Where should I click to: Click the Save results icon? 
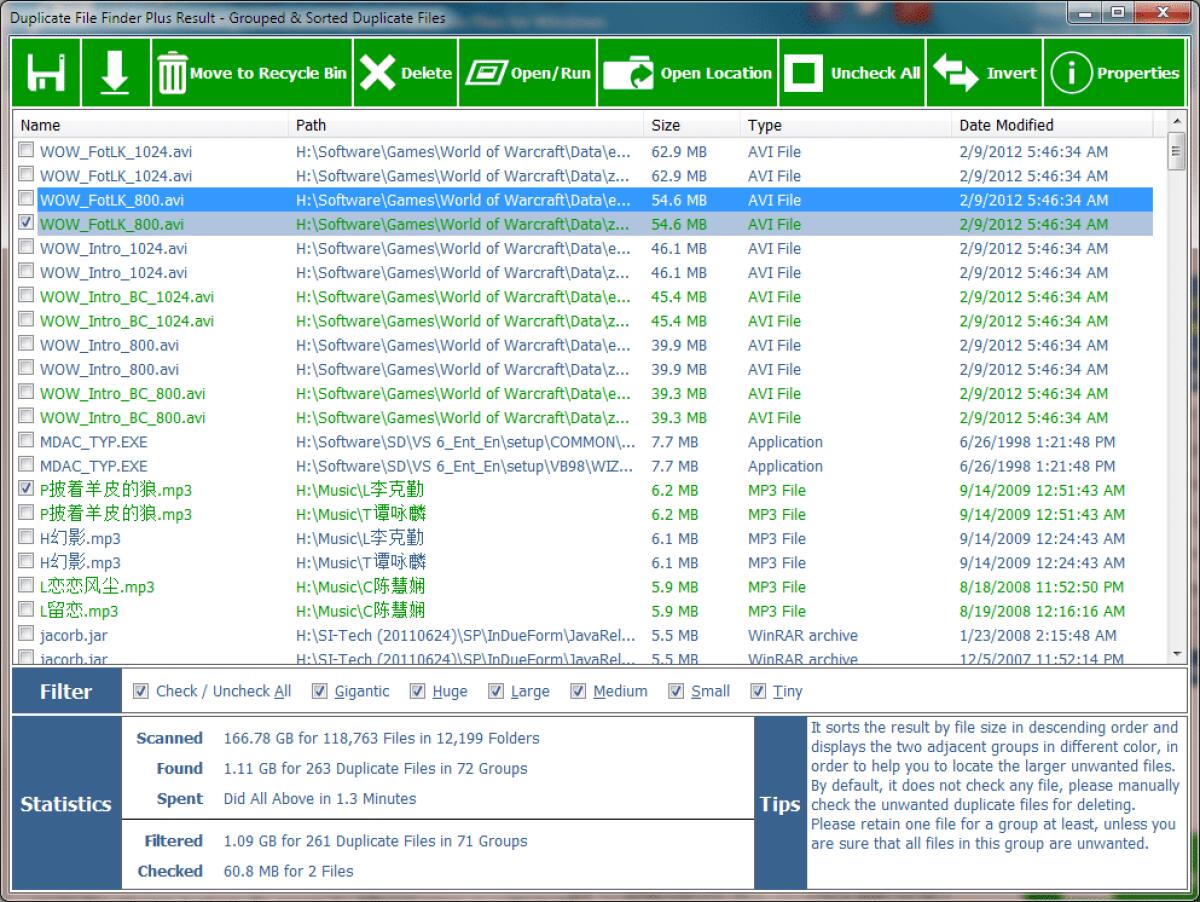(x=45, y=71)
